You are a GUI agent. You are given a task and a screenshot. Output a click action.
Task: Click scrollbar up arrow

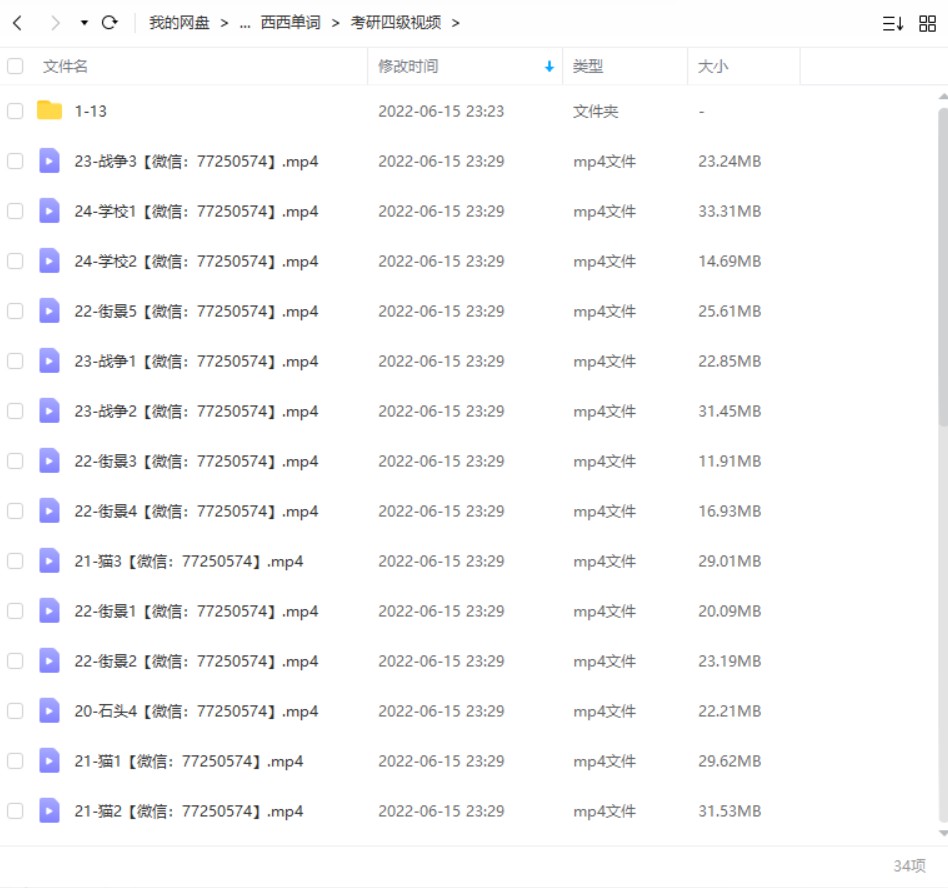[x=943, y=97]
